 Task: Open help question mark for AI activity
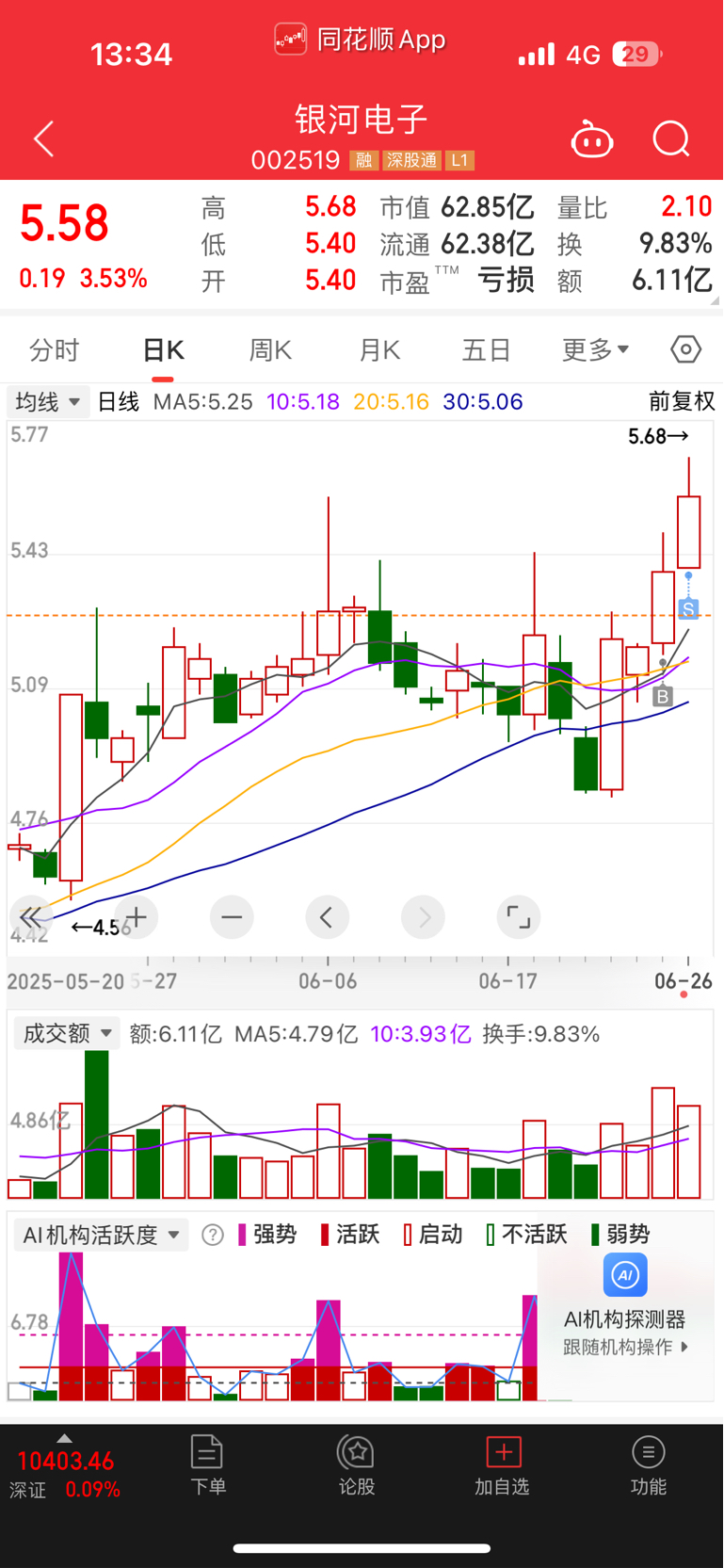(x=213, y=1235)
